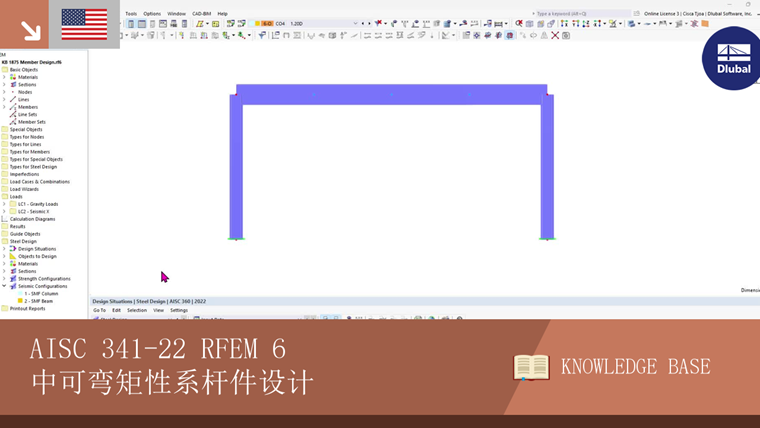Open the Window menu

click(176, 14)
